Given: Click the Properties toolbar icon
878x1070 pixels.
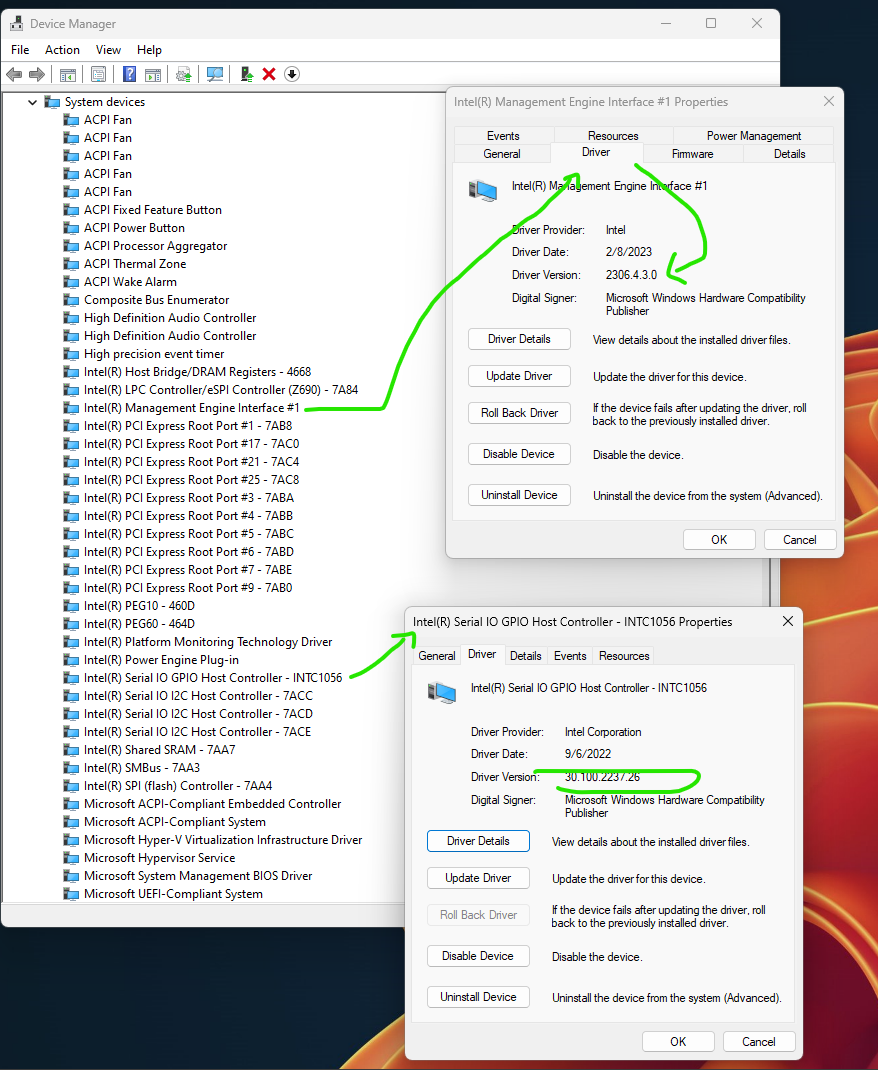Looking at the screenshot, I should 98,74.
